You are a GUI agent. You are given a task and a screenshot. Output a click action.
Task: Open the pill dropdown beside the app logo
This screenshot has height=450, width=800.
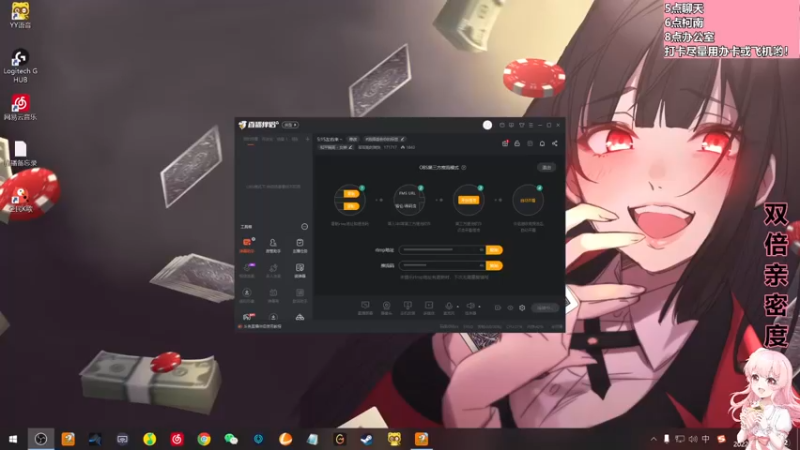(x=290, y=125)
